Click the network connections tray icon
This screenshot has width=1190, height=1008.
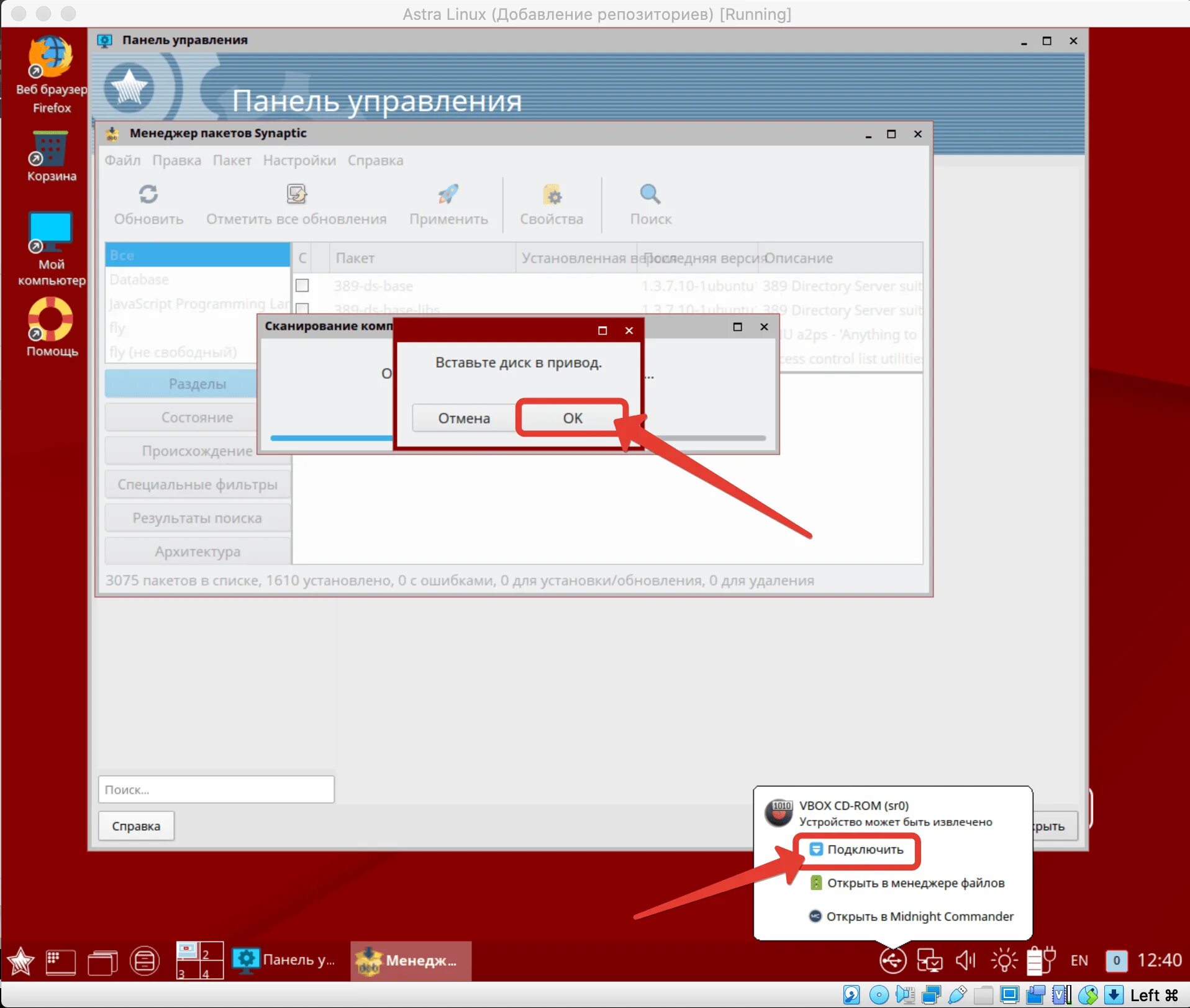930,960
